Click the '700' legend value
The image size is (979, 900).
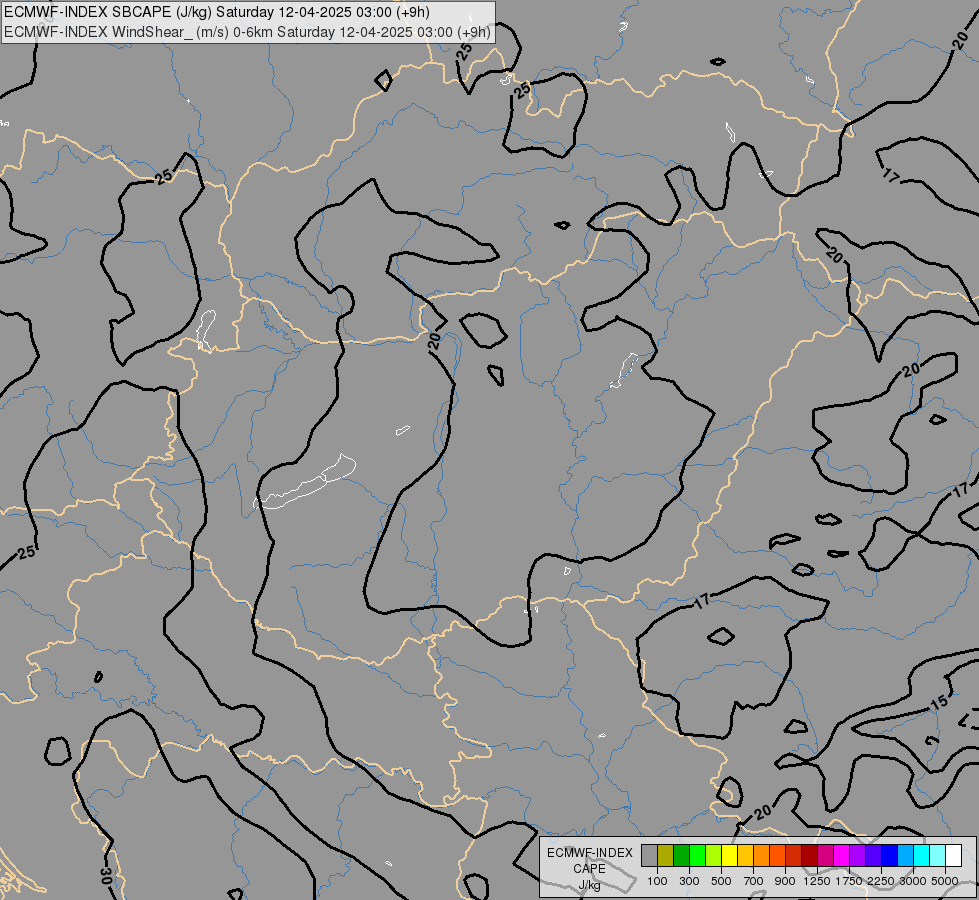[x=754, y=881]
